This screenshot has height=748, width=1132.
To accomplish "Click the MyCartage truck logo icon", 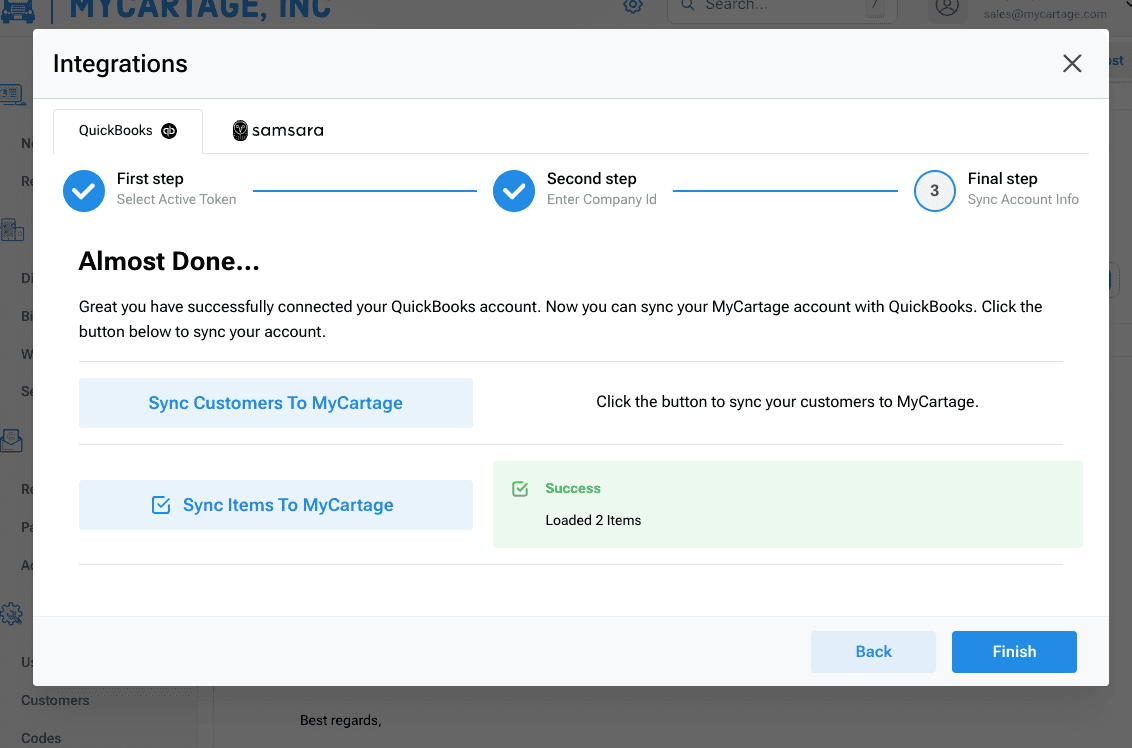I will (x=18, y=11).
